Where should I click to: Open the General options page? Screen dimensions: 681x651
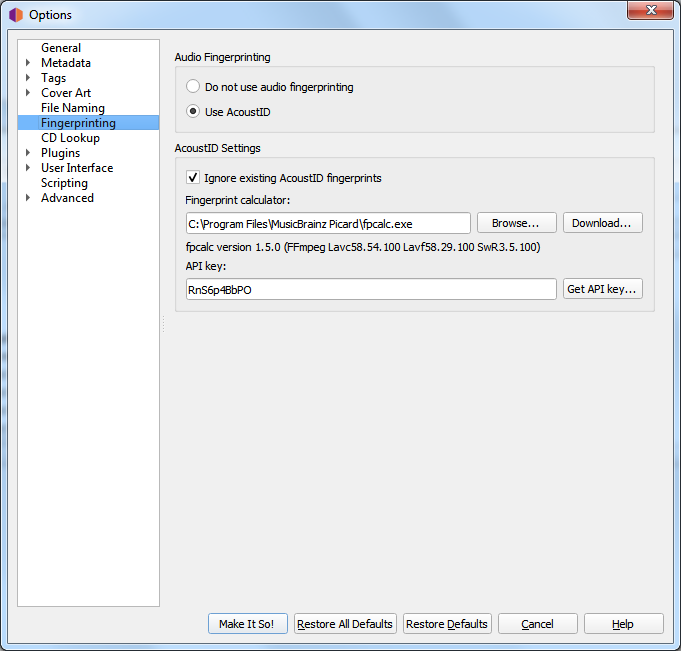61,48
